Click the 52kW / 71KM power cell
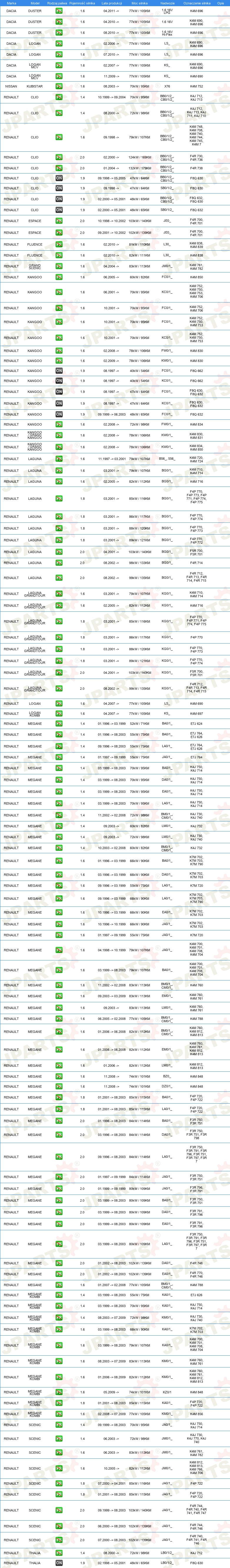The height and width of the screenshot is (1568, 230). [139, 724]
